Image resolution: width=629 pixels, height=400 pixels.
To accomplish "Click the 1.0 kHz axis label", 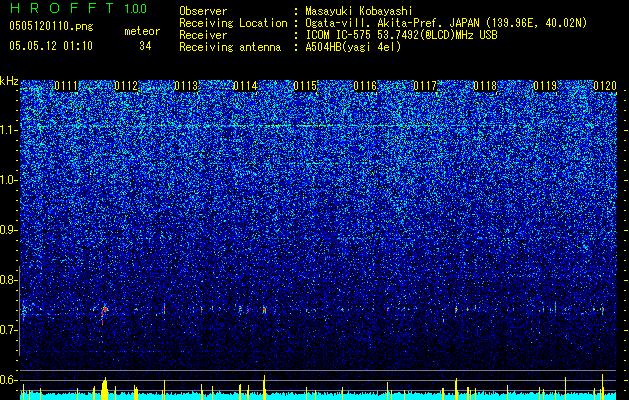I will pyautogui.click(x=8, y=180).
